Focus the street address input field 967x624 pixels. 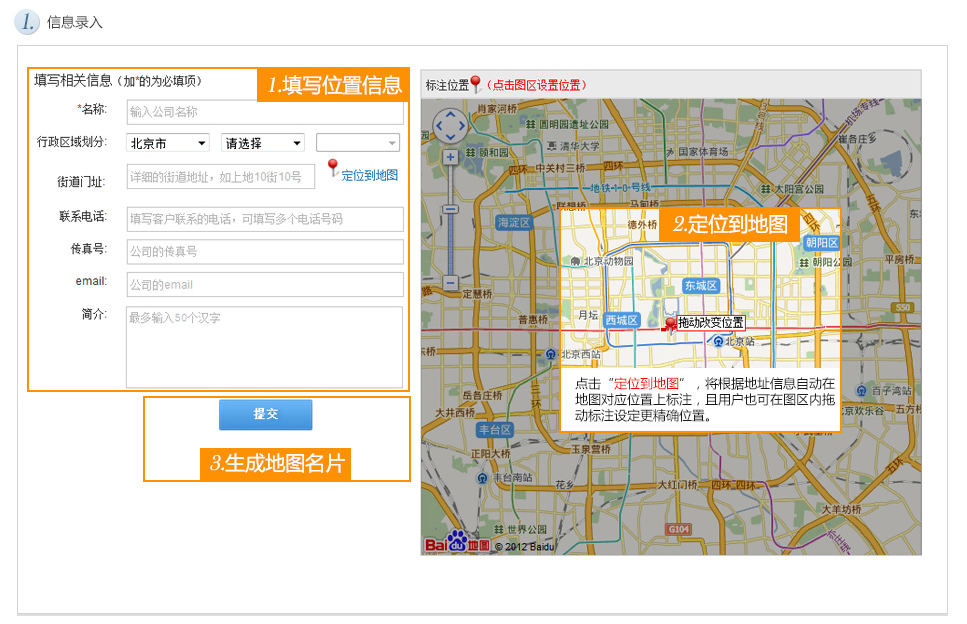point(221,177)
